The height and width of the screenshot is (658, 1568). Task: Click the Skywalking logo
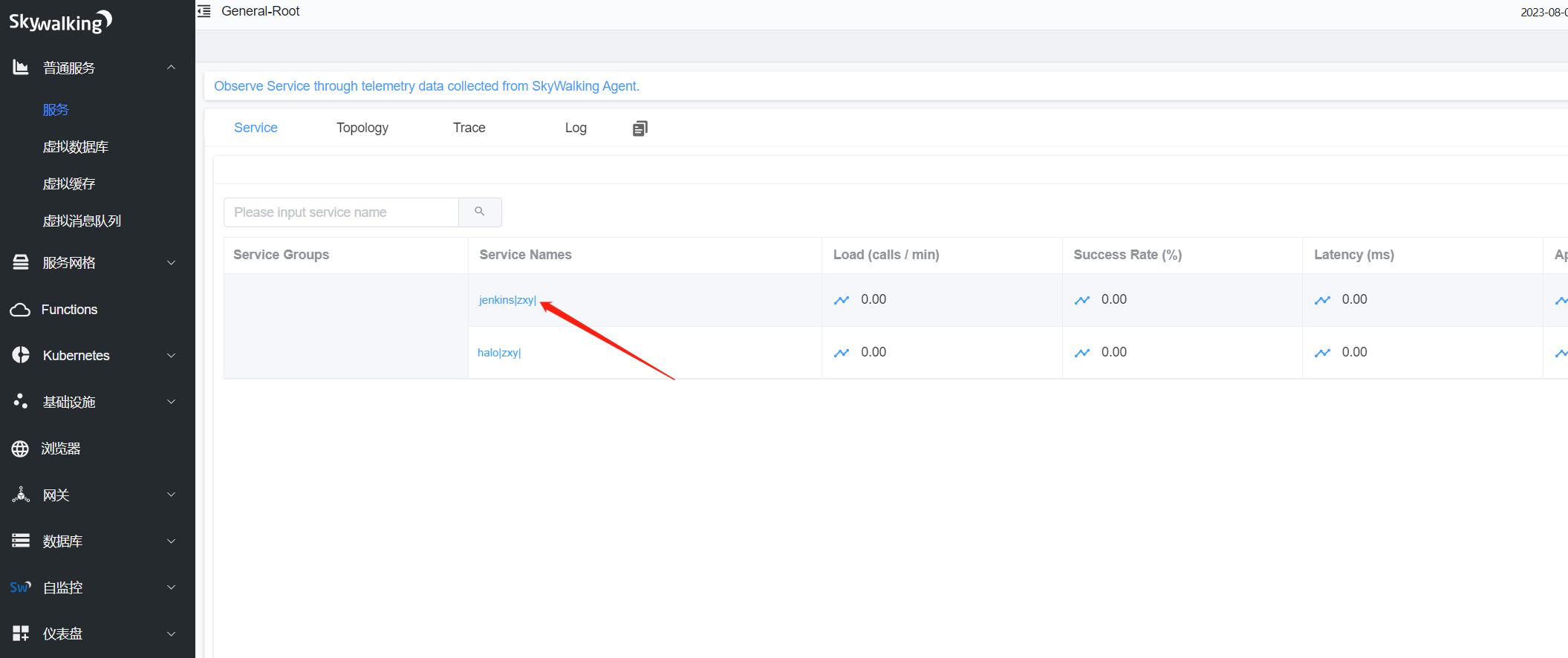tap(60, 22)
